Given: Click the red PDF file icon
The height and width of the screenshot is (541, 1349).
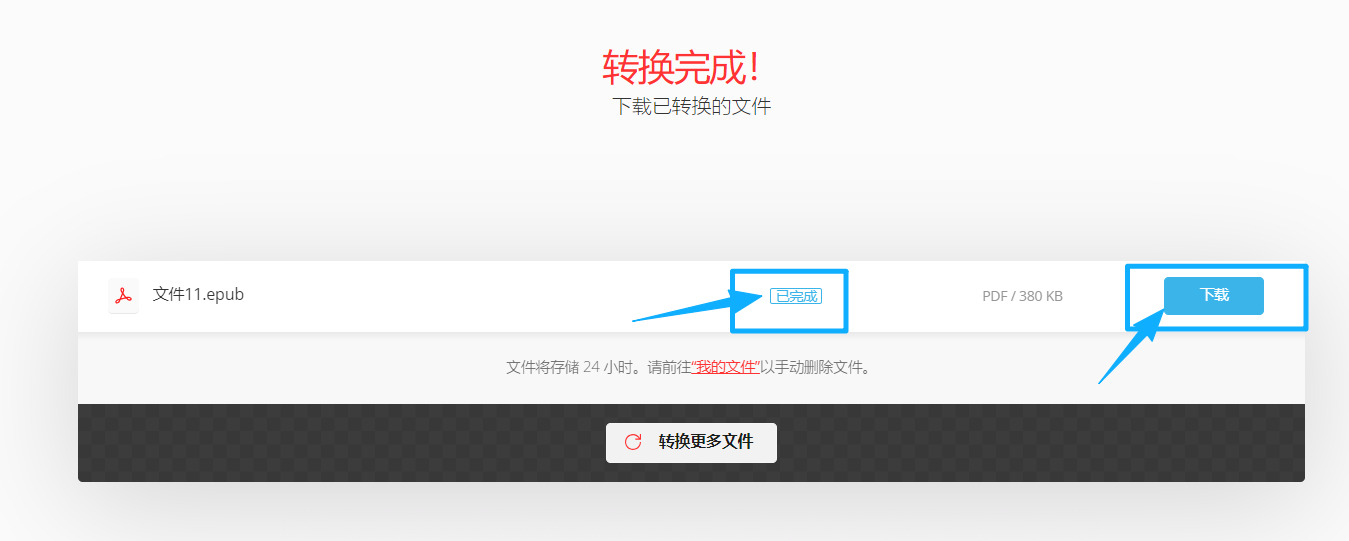Looking at the screenshot, I should [123, 296].
